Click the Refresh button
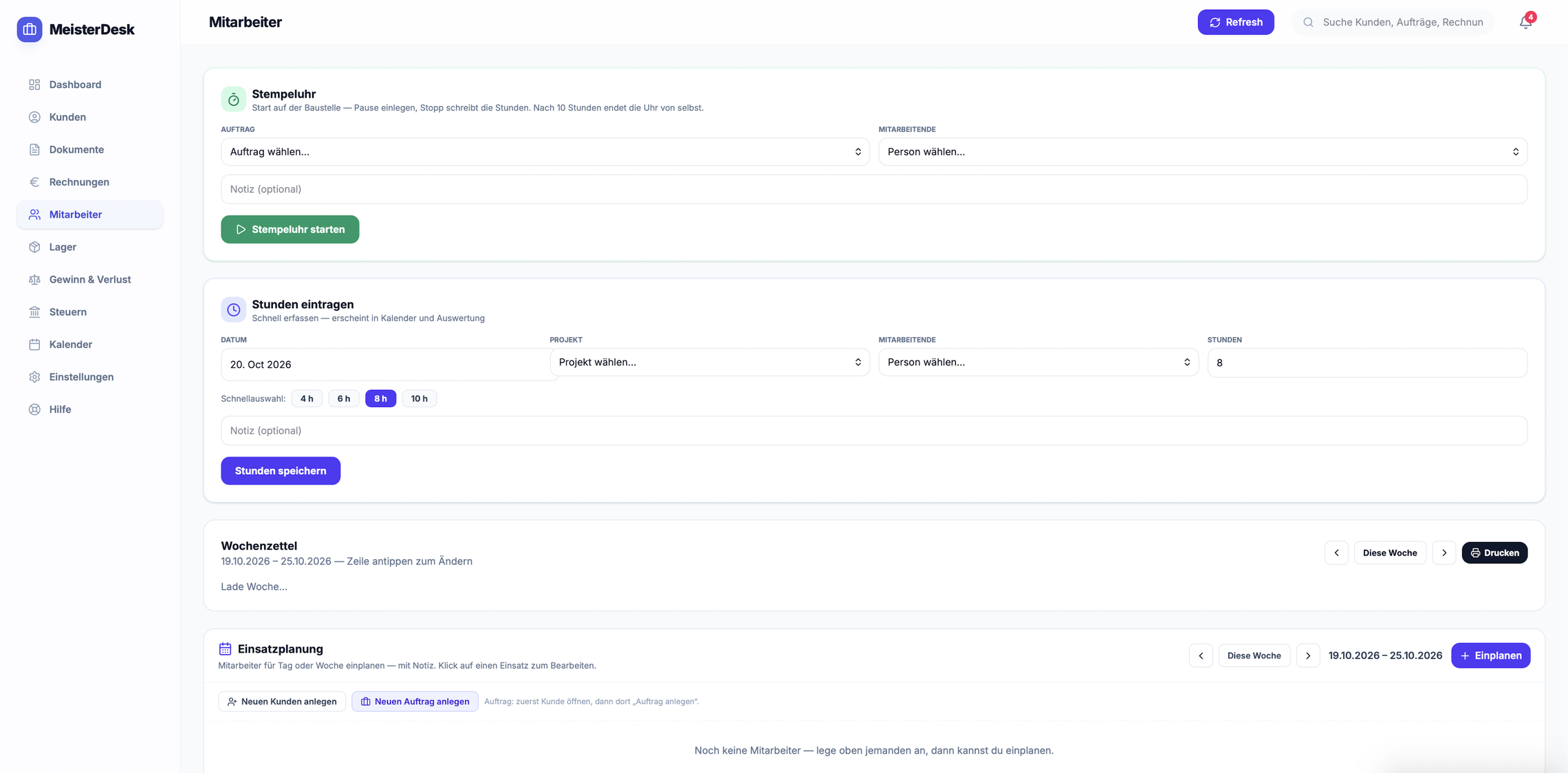The image size is (1568, 773). pyautogui.click(x=1236, y=22)
